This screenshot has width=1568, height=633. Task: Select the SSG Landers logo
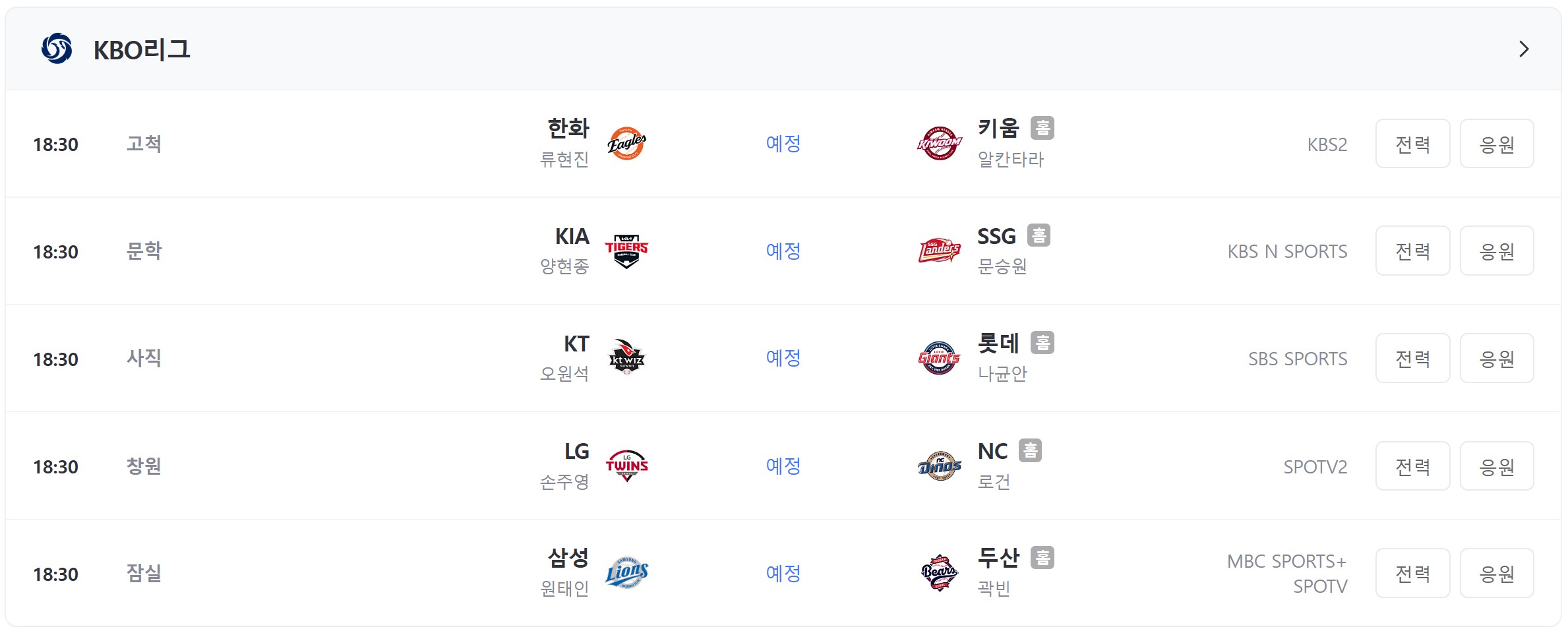coord(940,251)
